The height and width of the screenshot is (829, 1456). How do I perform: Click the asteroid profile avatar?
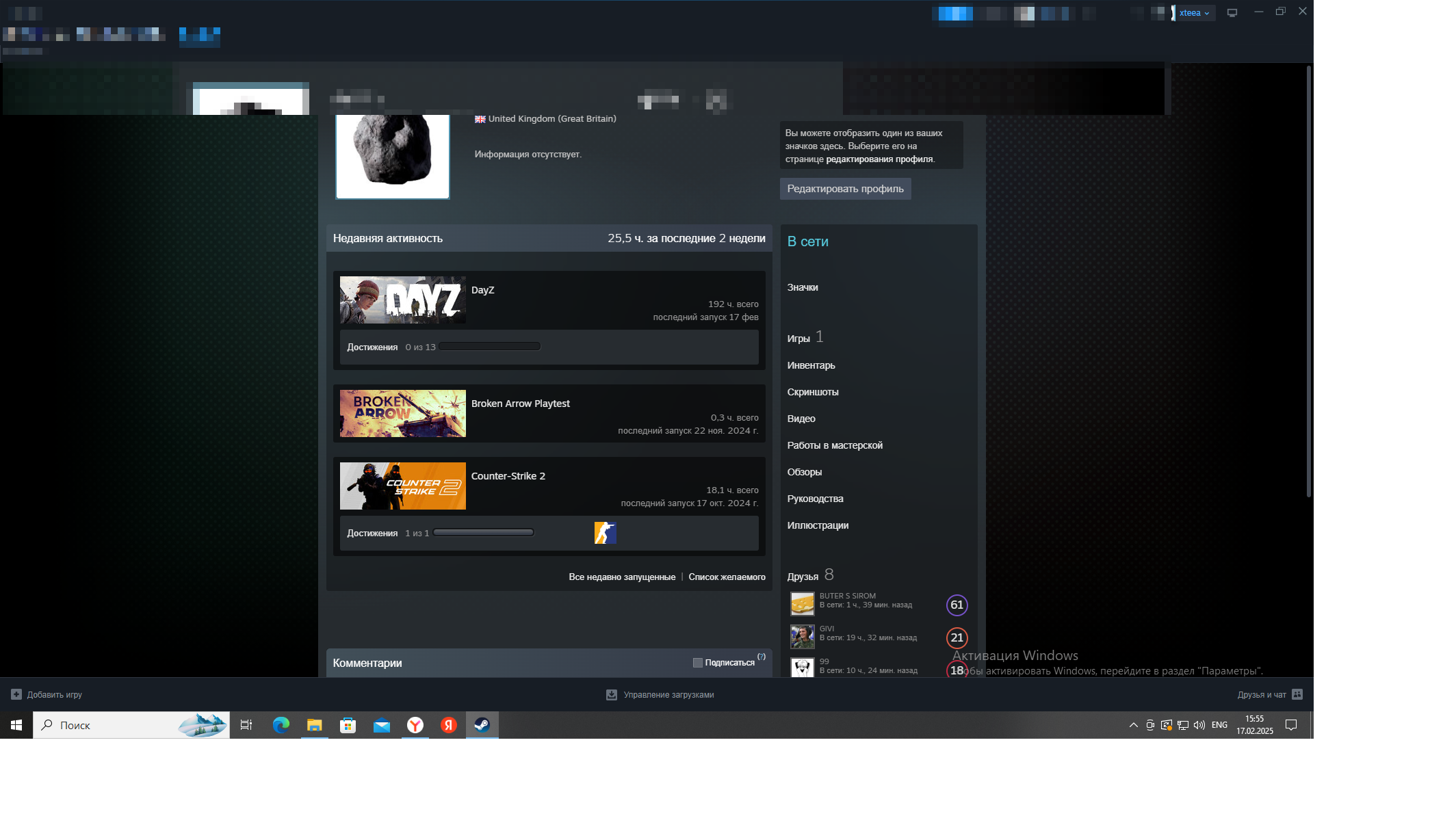click(393, 157)
